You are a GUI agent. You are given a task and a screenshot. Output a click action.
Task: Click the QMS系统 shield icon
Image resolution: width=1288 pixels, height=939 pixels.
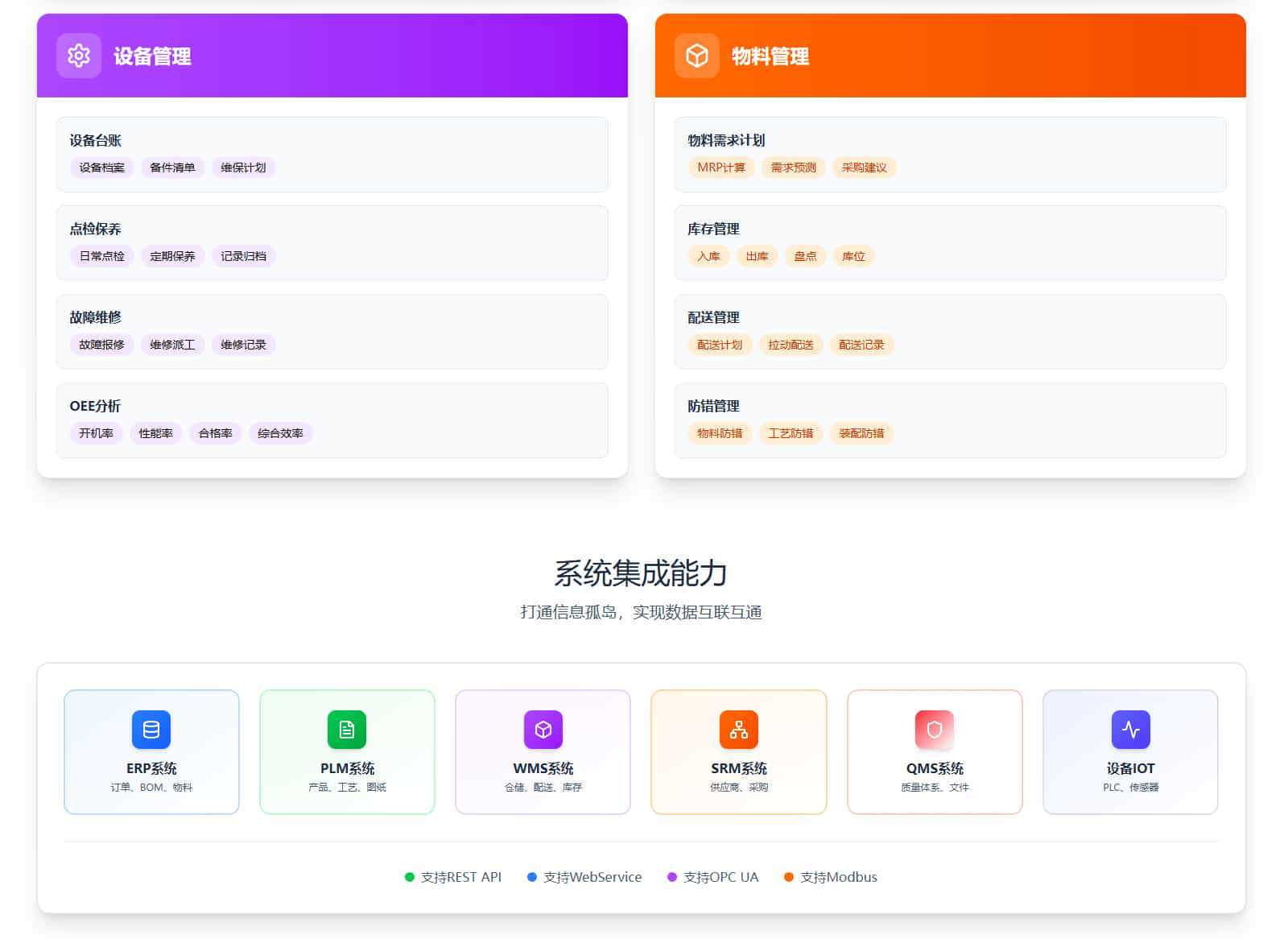point(935,730)
